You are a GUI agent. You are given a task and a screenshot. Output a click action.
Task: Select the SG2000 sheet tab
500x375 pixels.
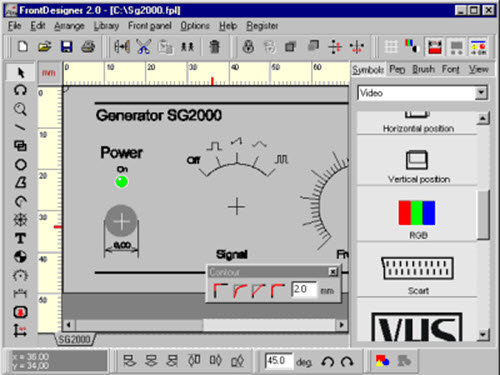(74, 339)
